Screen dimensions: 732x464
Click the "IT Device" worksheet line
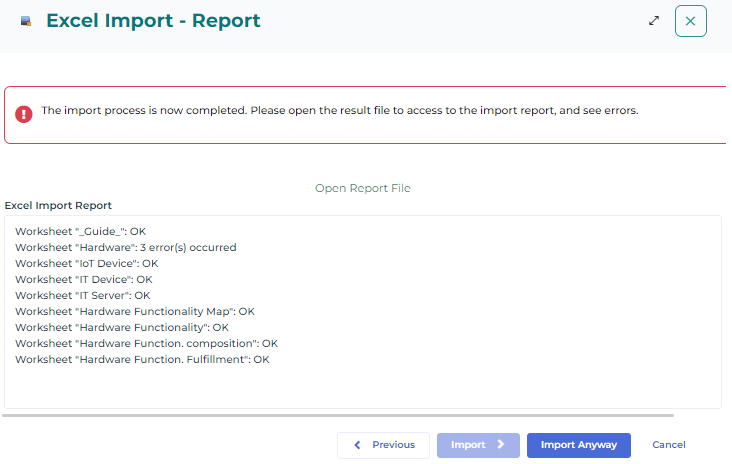[x=84, y=279]
